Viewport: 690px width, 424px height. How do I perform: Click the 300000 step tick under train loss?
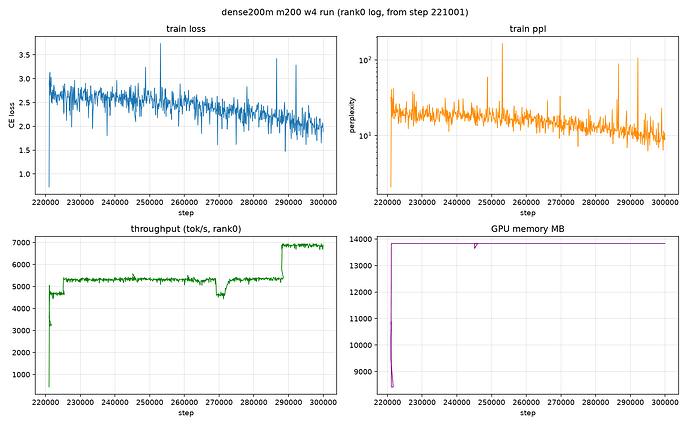point(323,202)
